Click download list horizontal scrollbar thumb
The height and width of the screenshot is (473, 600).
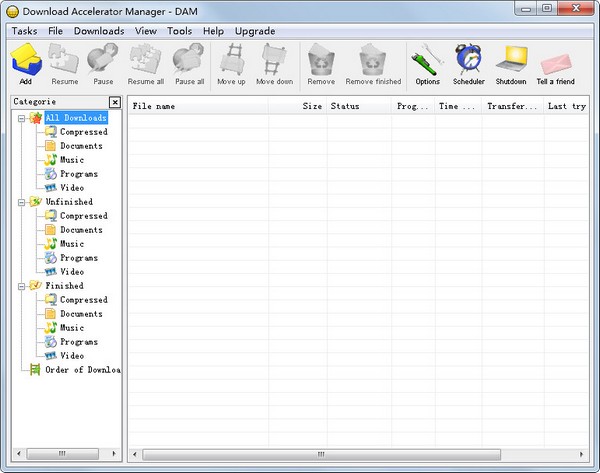[321, 455]
